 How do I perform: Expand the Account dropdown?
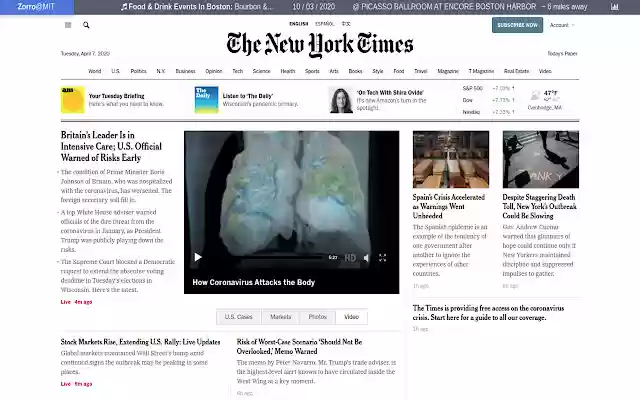click(x=562, y=25)
